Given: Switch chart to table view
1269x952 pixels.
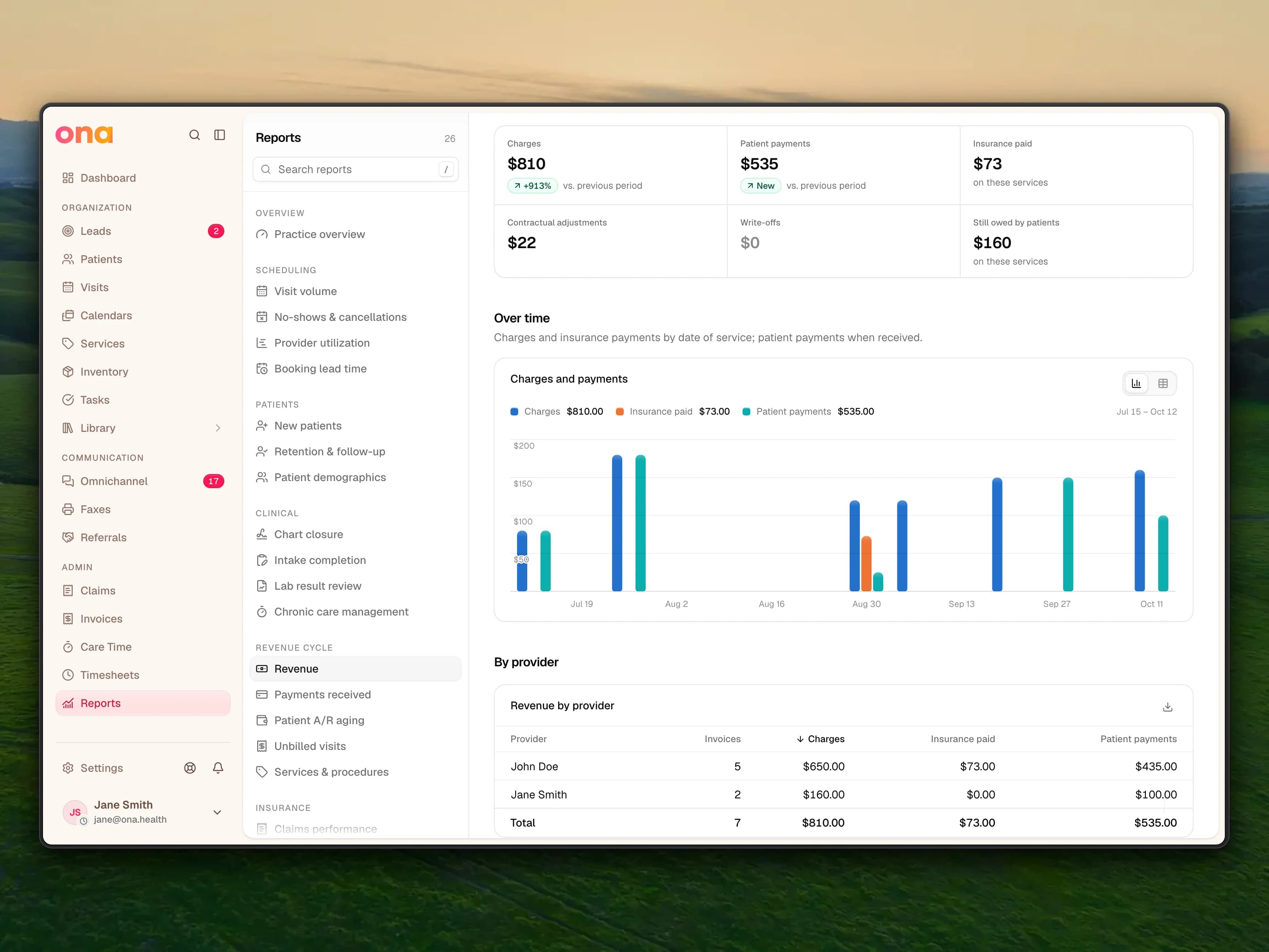Looking at the screenshot, I should pyautogui.click(x=1163, y=384).
